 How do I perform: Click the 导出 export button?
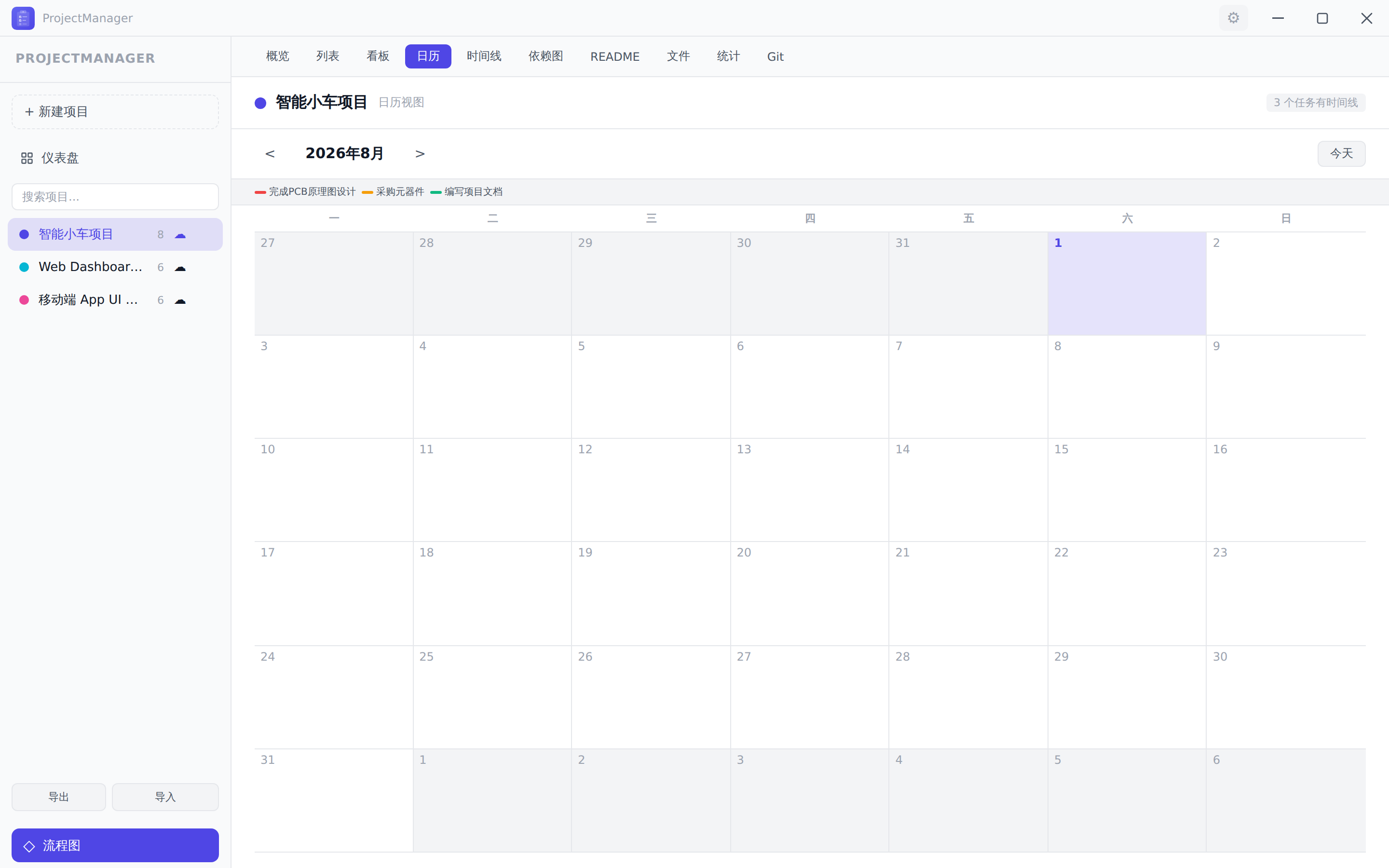[58, 797]
